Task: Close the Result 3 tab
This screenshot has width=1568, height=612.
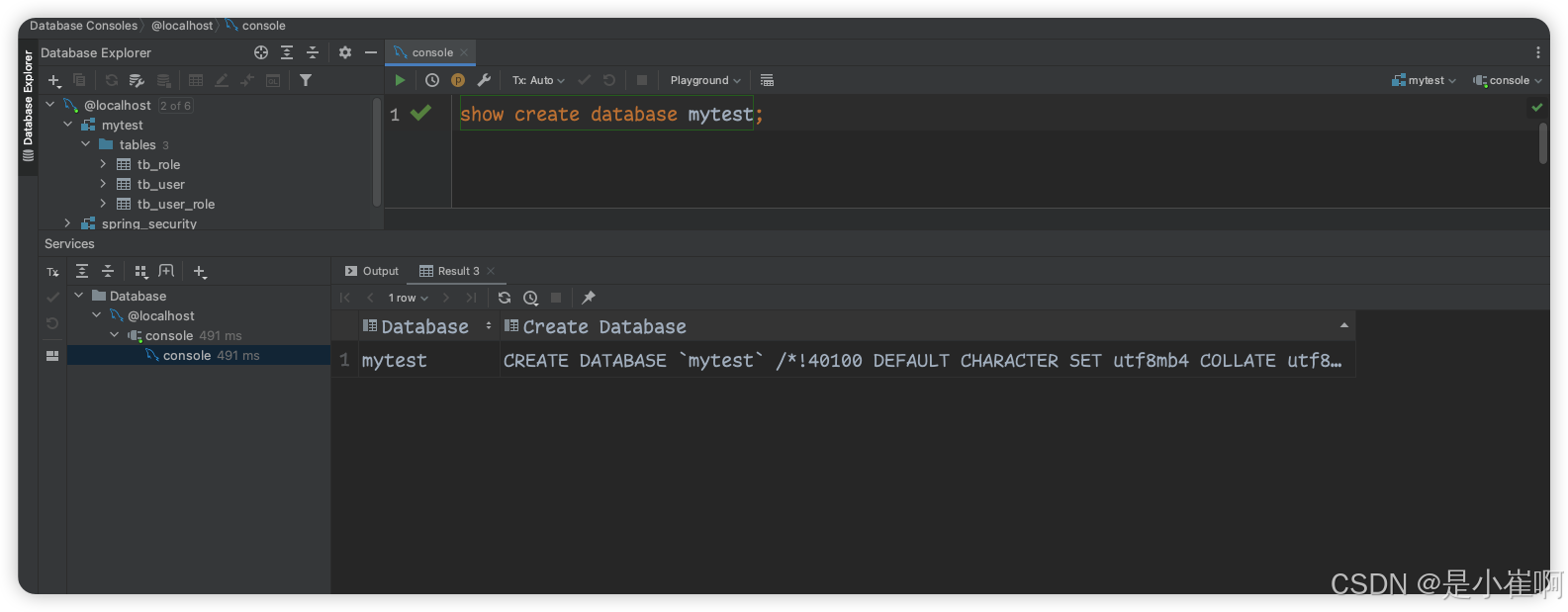Action: [x=491, y=271]
